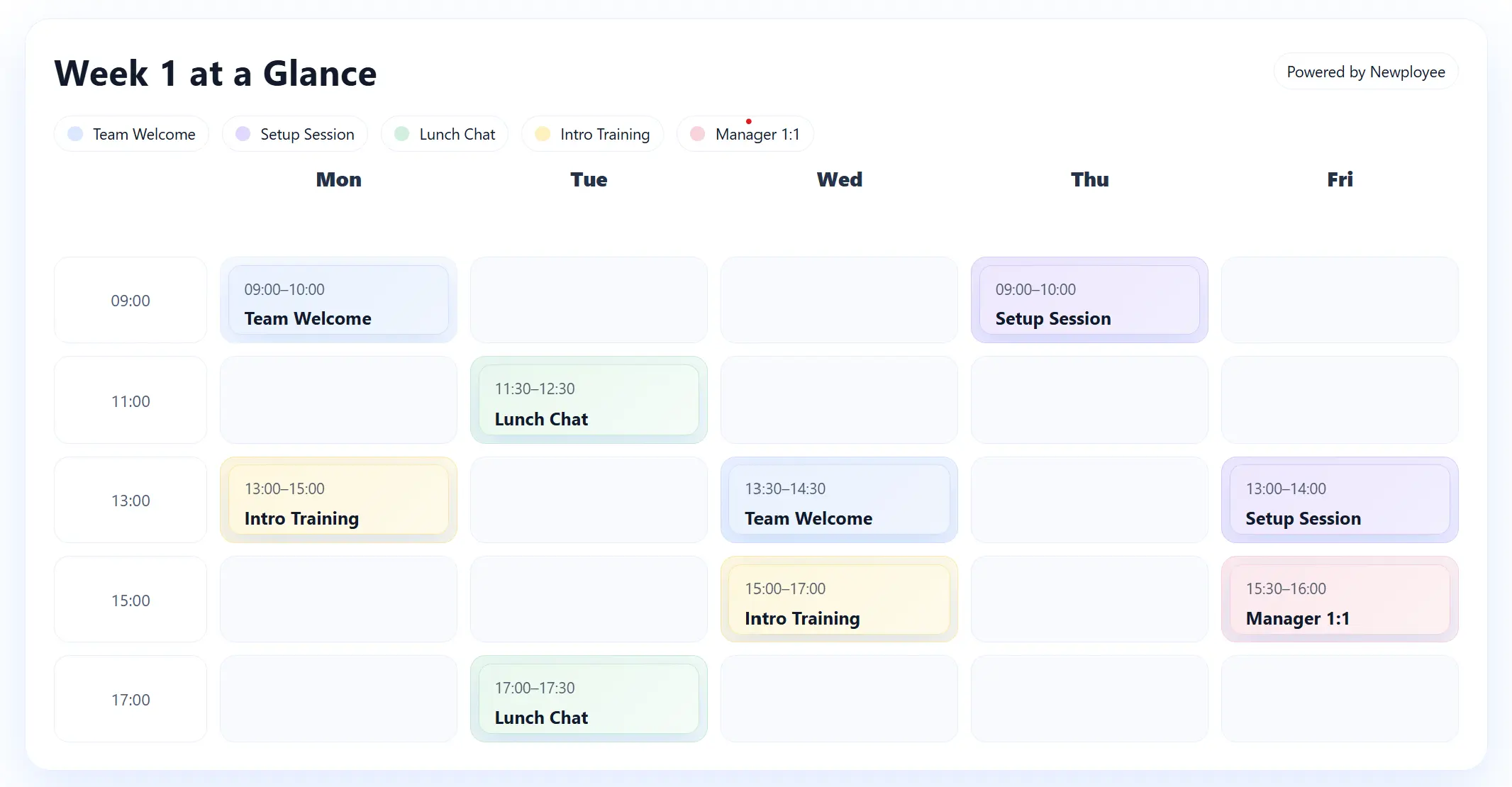Click the pink Manager 1:1 legend dot
This screenshot has height=787, width=1512.
click(697, 134)
